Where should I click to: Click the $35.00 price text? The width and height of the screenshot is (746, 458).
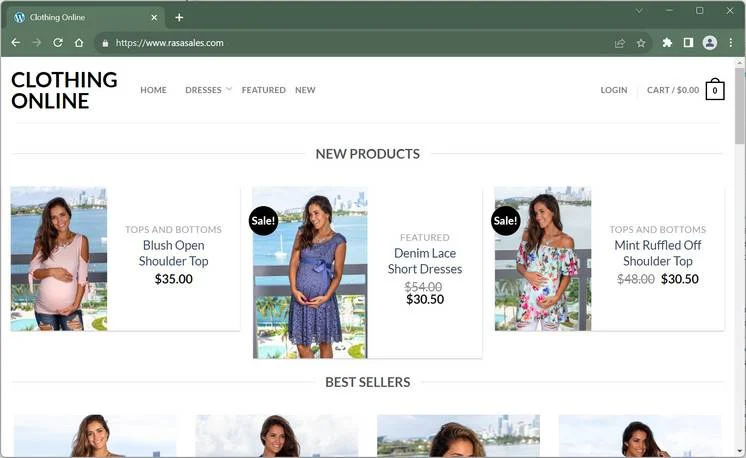[x=174, y=279]
